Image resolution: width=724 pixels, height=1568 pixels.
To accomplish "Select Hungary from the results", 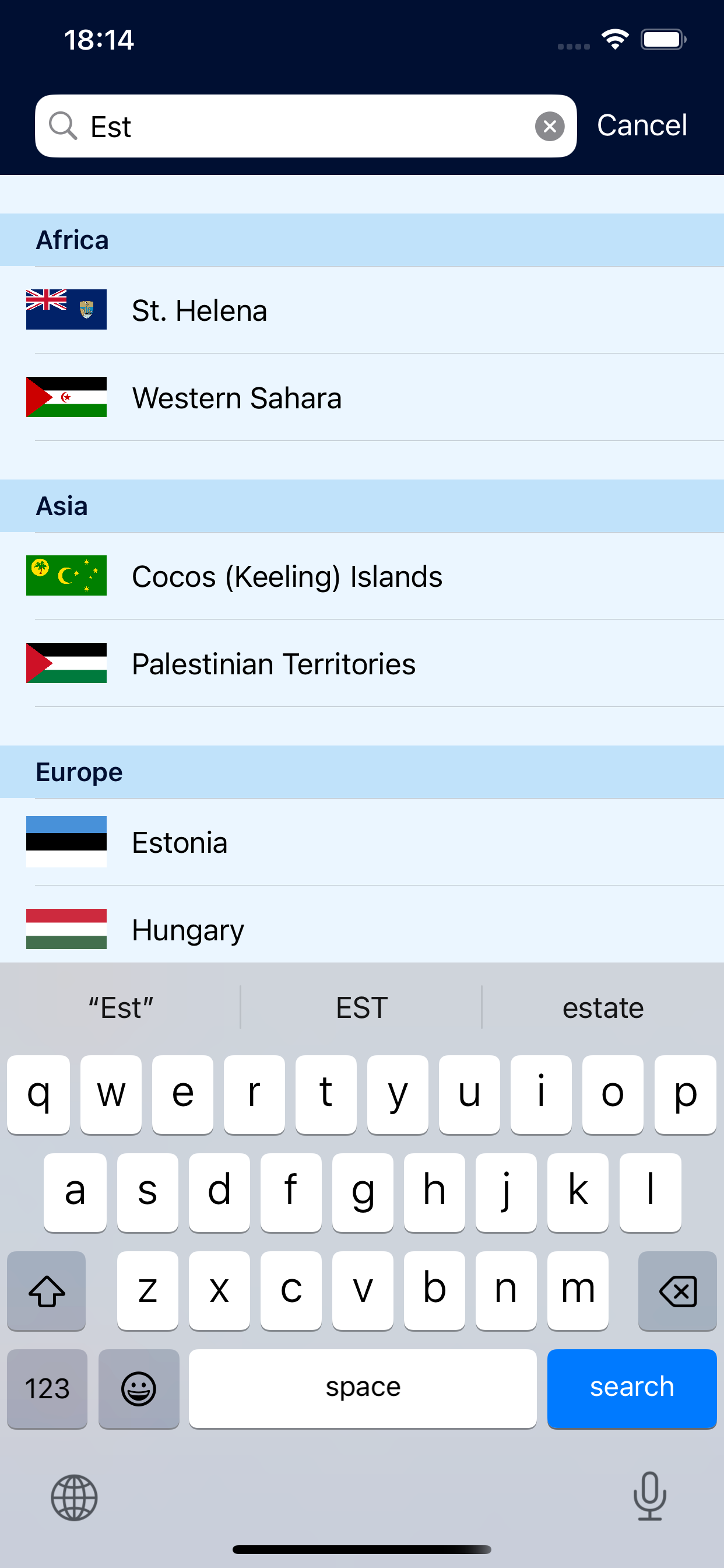I will [188, 929].
